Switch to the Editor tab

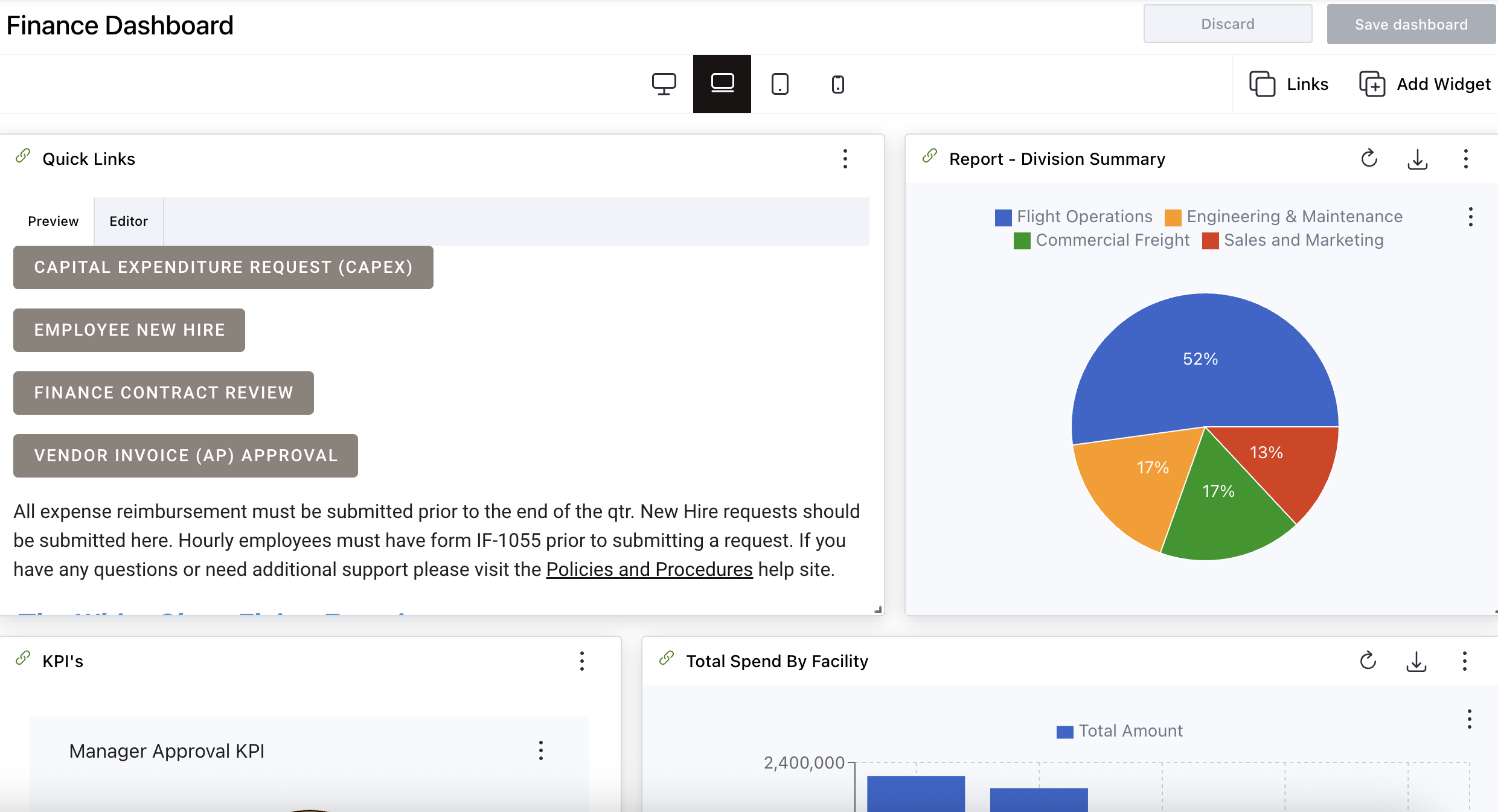(x=129, y=221)
